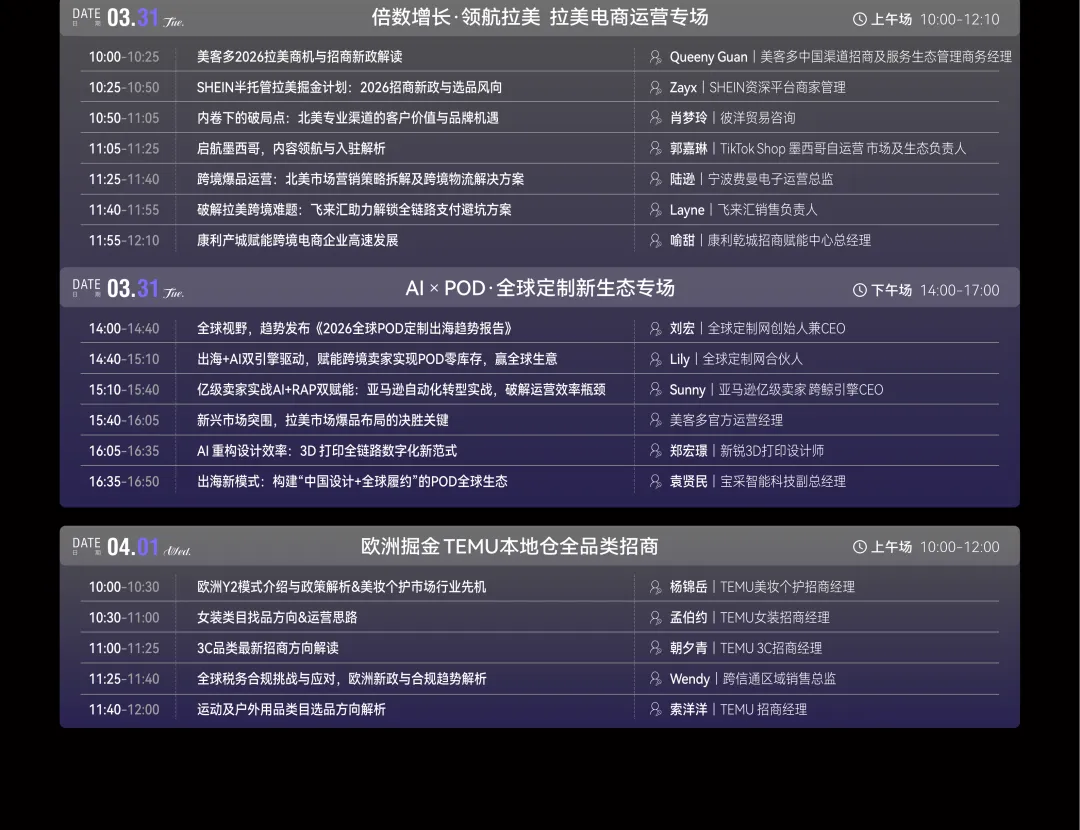Click the time range 上午场 10:00-12:10
The image size is (1080, 830).
(x=935, y=19)
